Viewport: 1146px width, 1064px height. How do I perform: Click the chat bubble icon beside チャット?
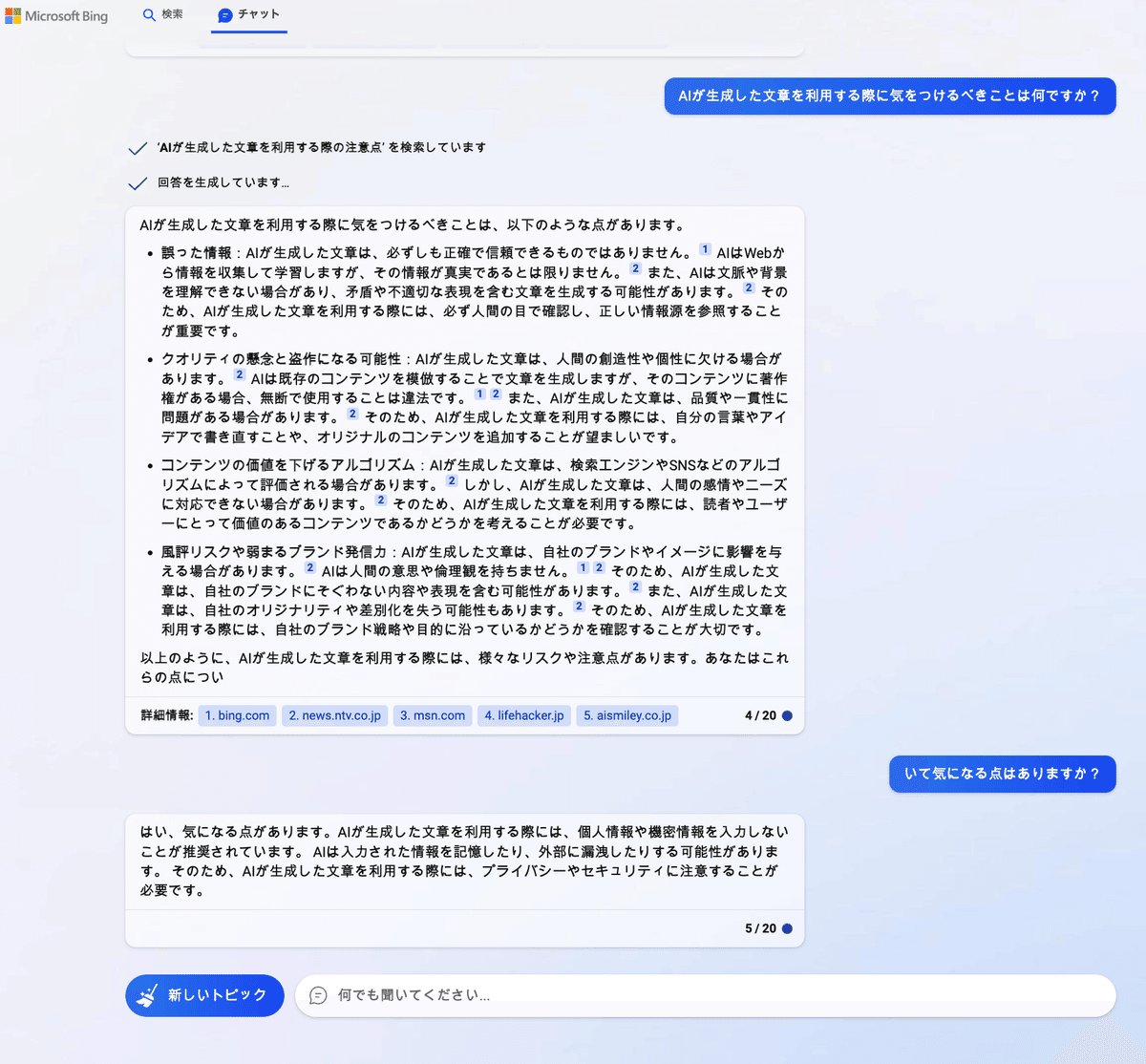click(225, 15)
